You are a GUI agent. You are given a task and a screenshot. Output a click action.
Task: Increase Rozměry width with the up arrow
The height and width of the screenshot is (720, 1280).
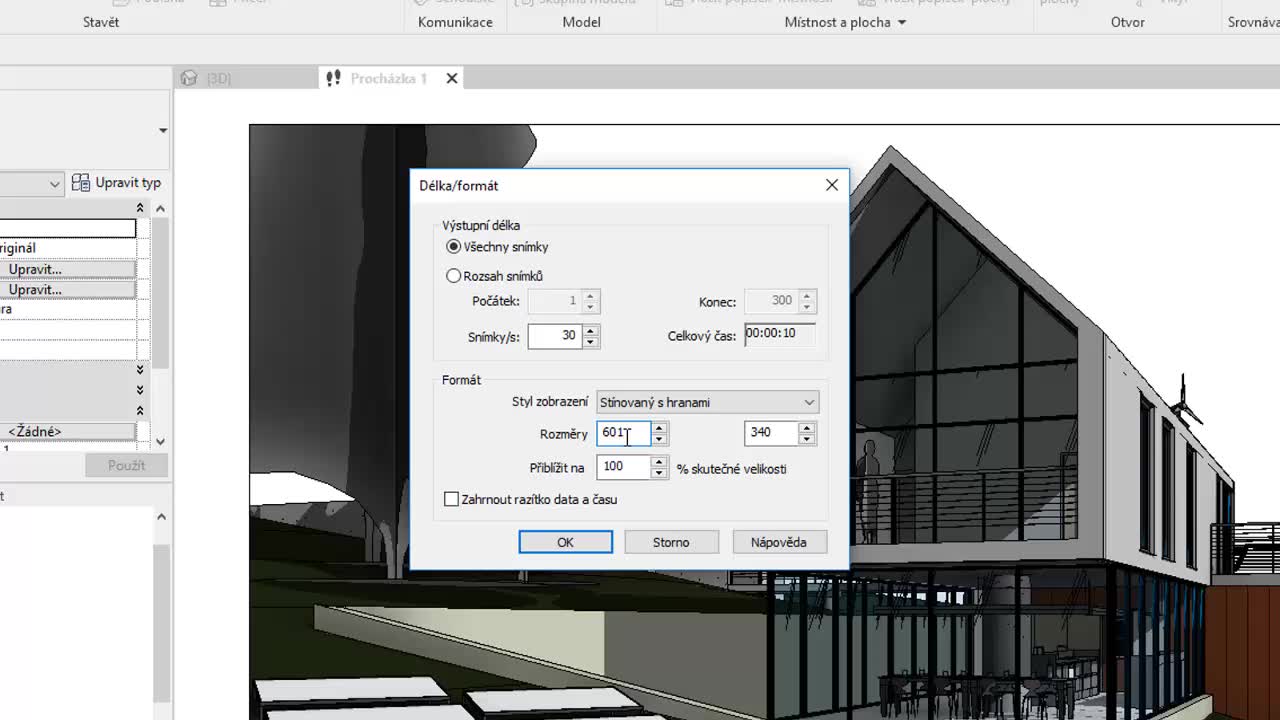point(659,427)
